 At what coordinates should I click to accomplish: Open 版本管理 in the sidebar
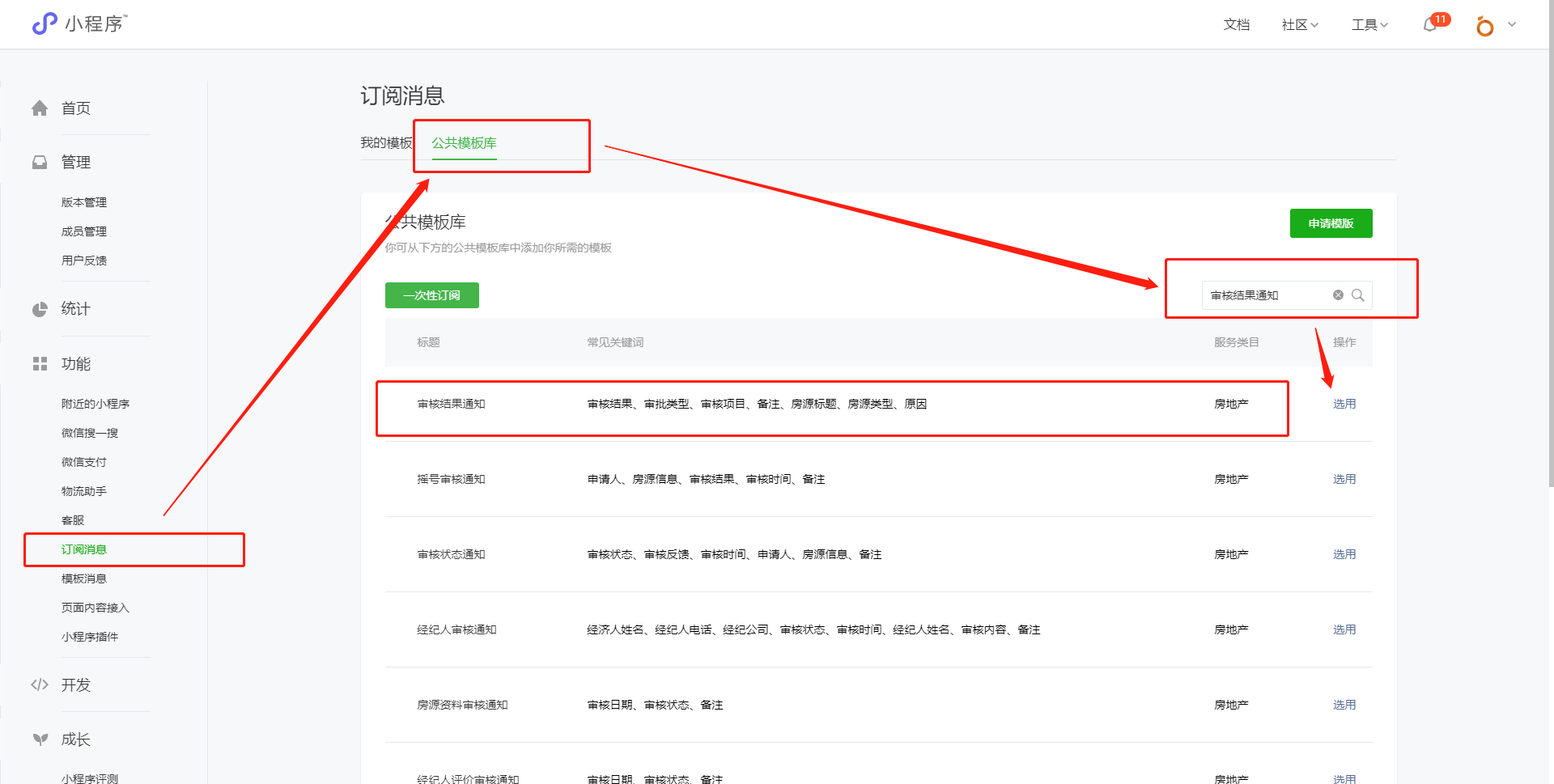(x=84, y=202)
